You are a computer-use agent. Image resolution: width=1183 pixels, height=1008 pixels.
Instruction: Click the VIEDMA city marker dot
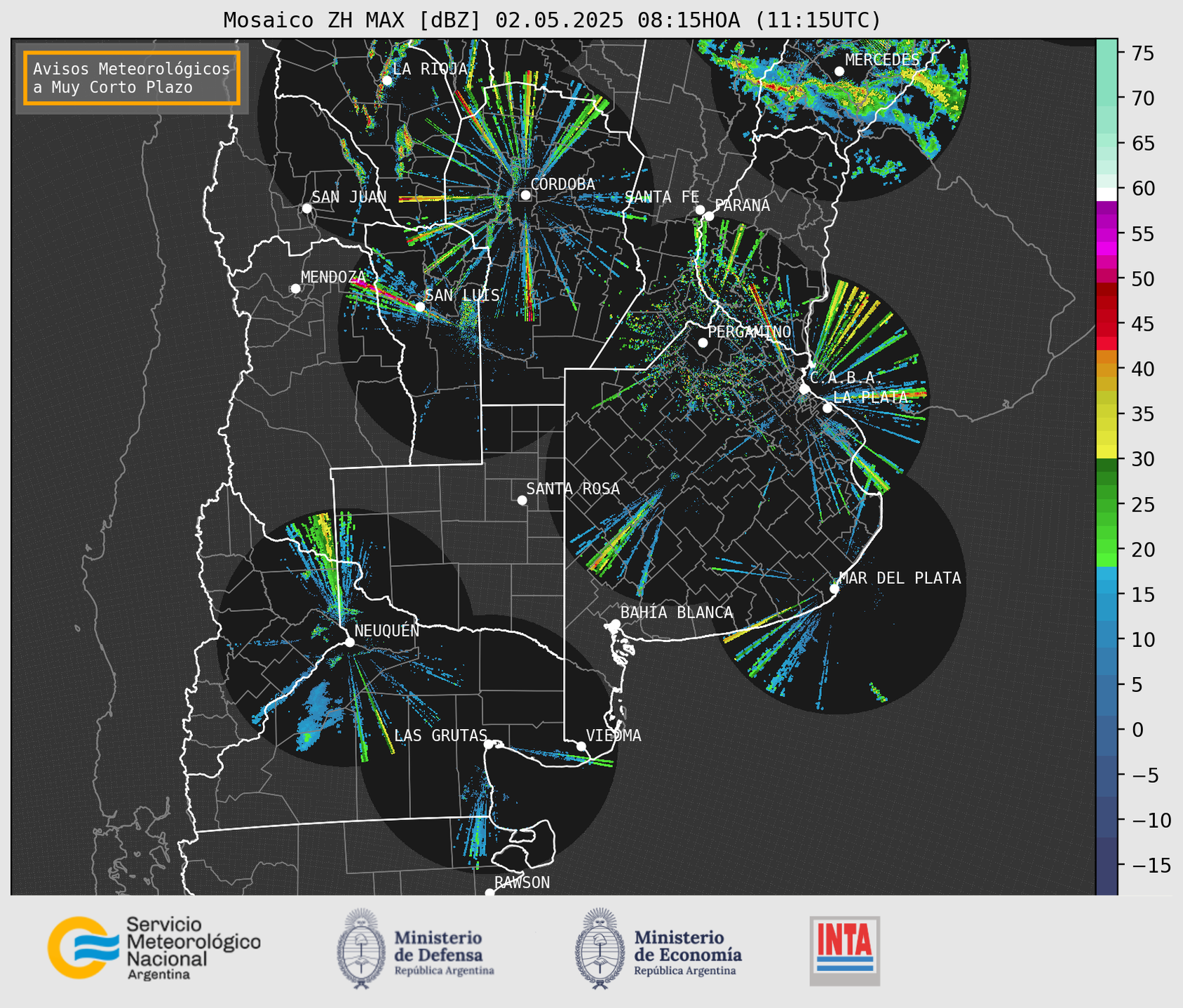[581, 746]
